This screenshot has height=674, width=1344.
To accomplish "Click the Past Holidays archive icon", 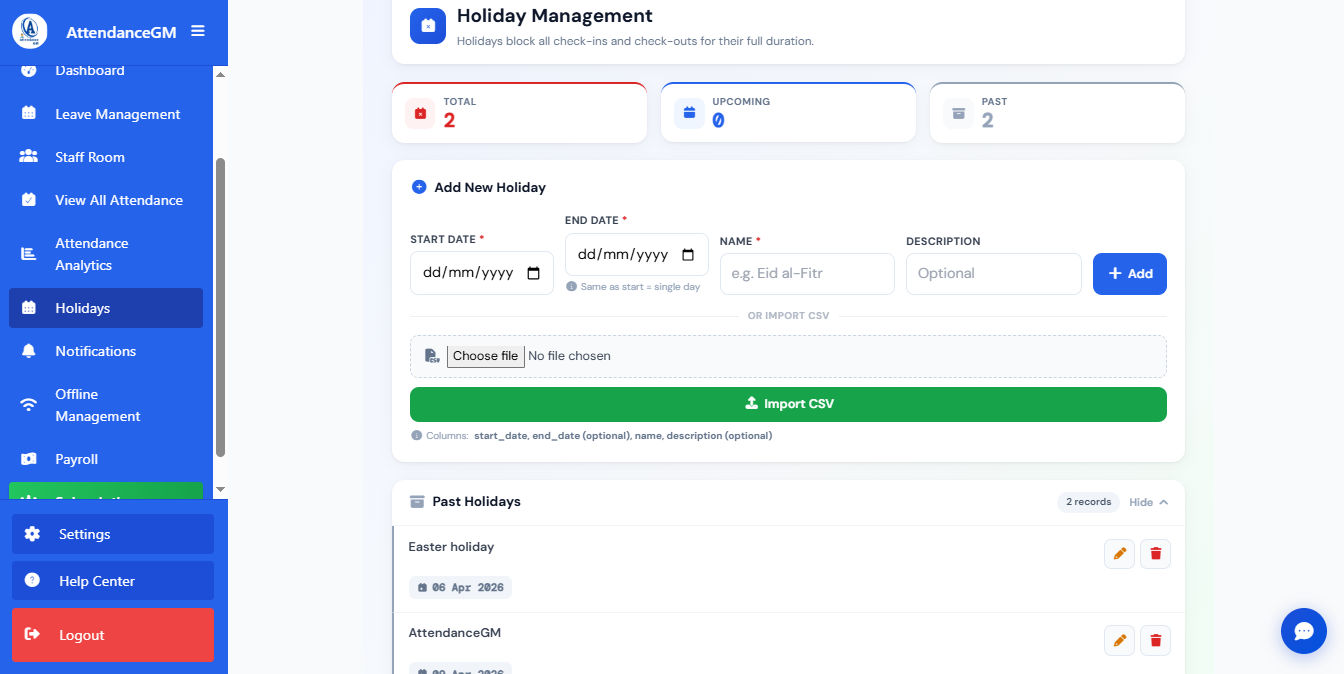I will coord(417,502).
